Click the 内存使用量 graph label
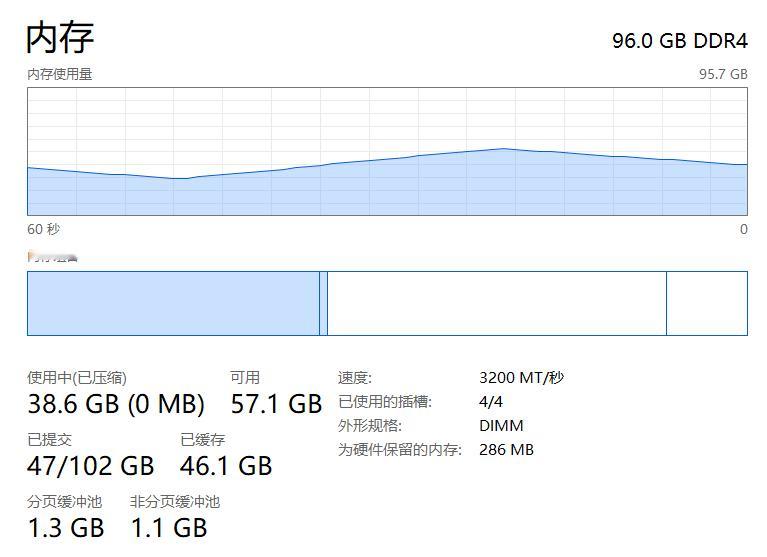 point(60,74)
